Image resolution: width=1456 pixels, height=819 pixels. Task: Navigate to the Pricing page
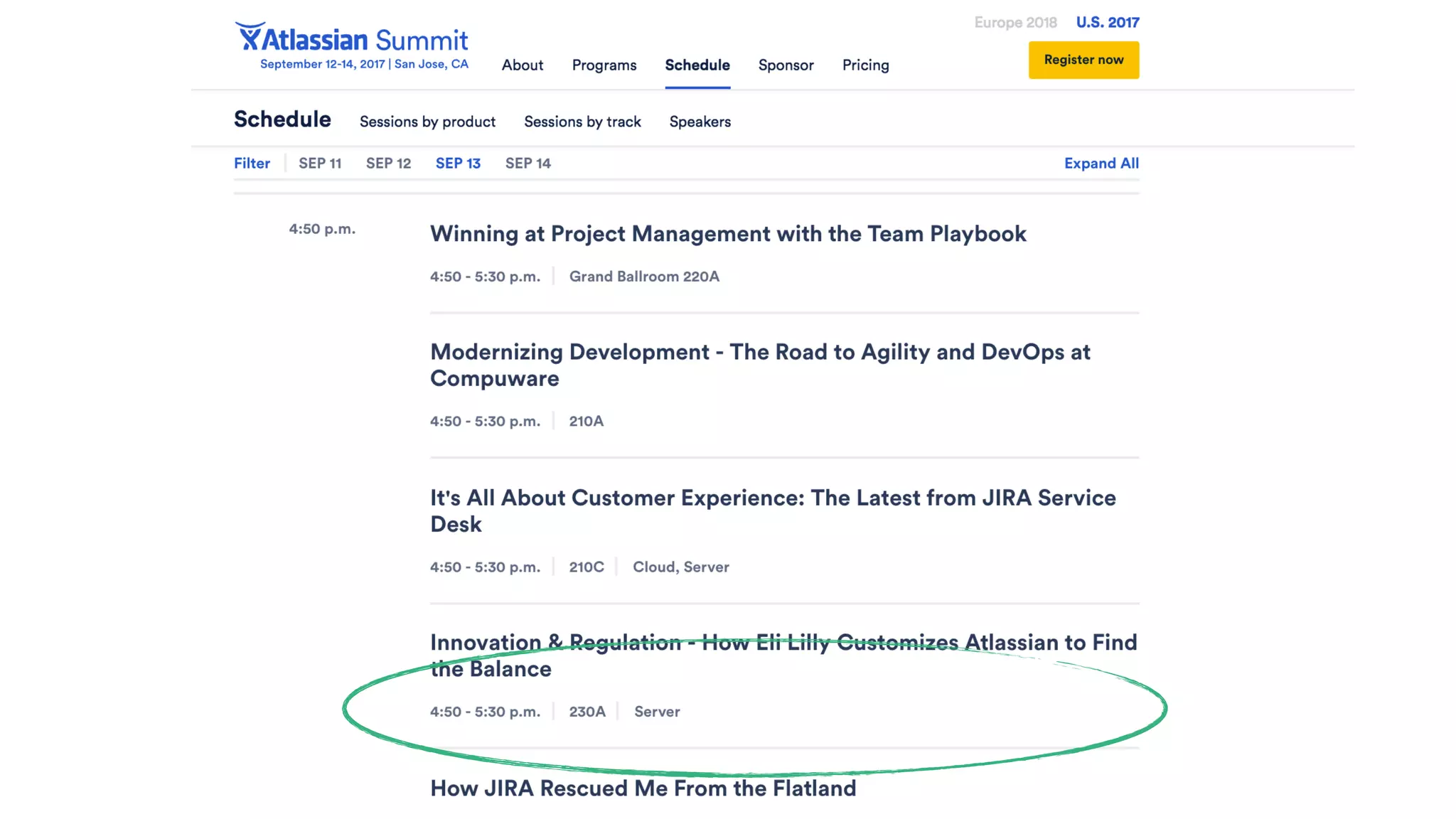click(x=865, y=65)
